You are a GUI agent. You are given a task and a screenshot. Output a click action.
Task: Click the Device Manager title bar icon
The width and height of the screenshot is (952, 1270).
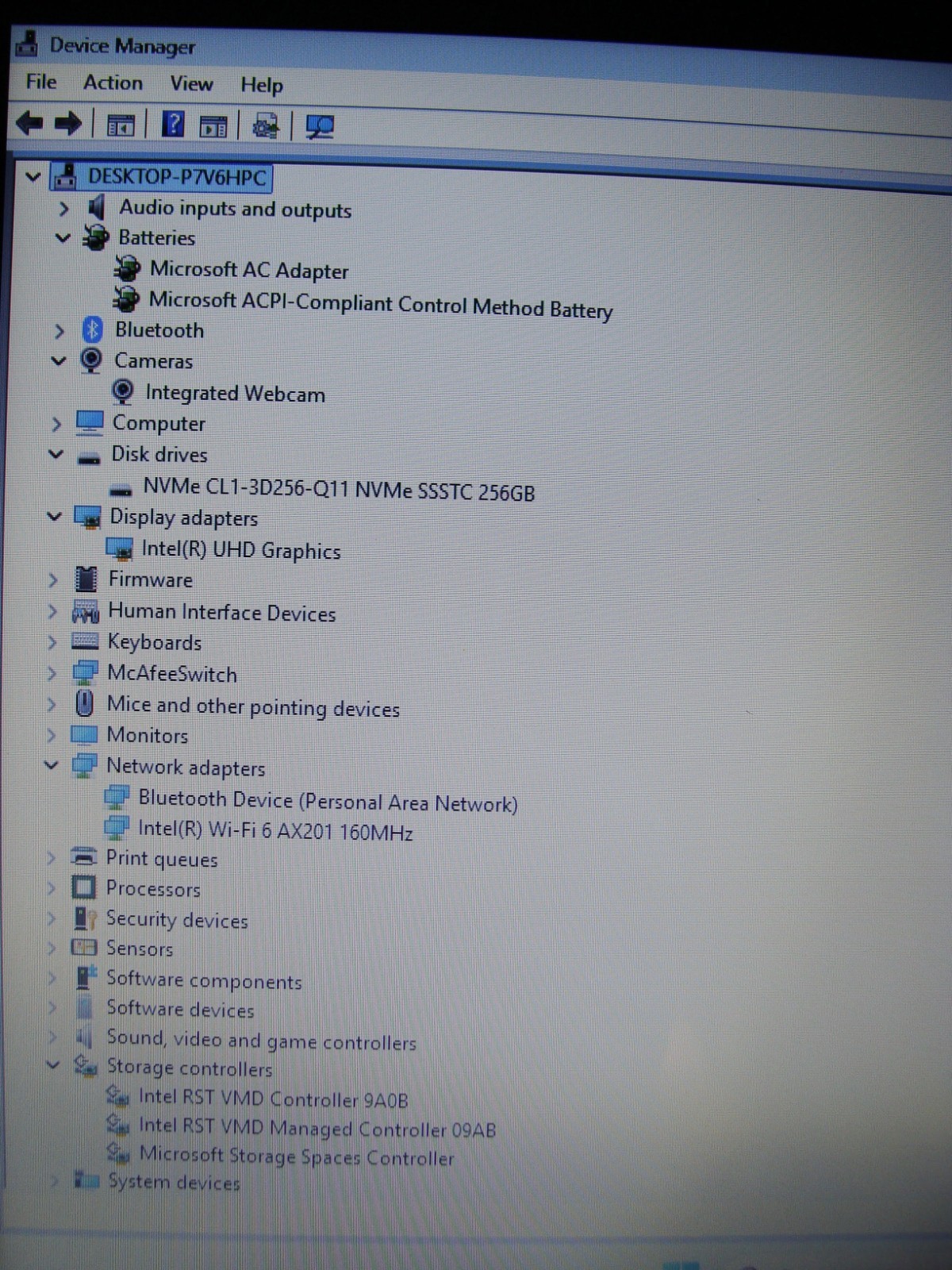point(26,44)
